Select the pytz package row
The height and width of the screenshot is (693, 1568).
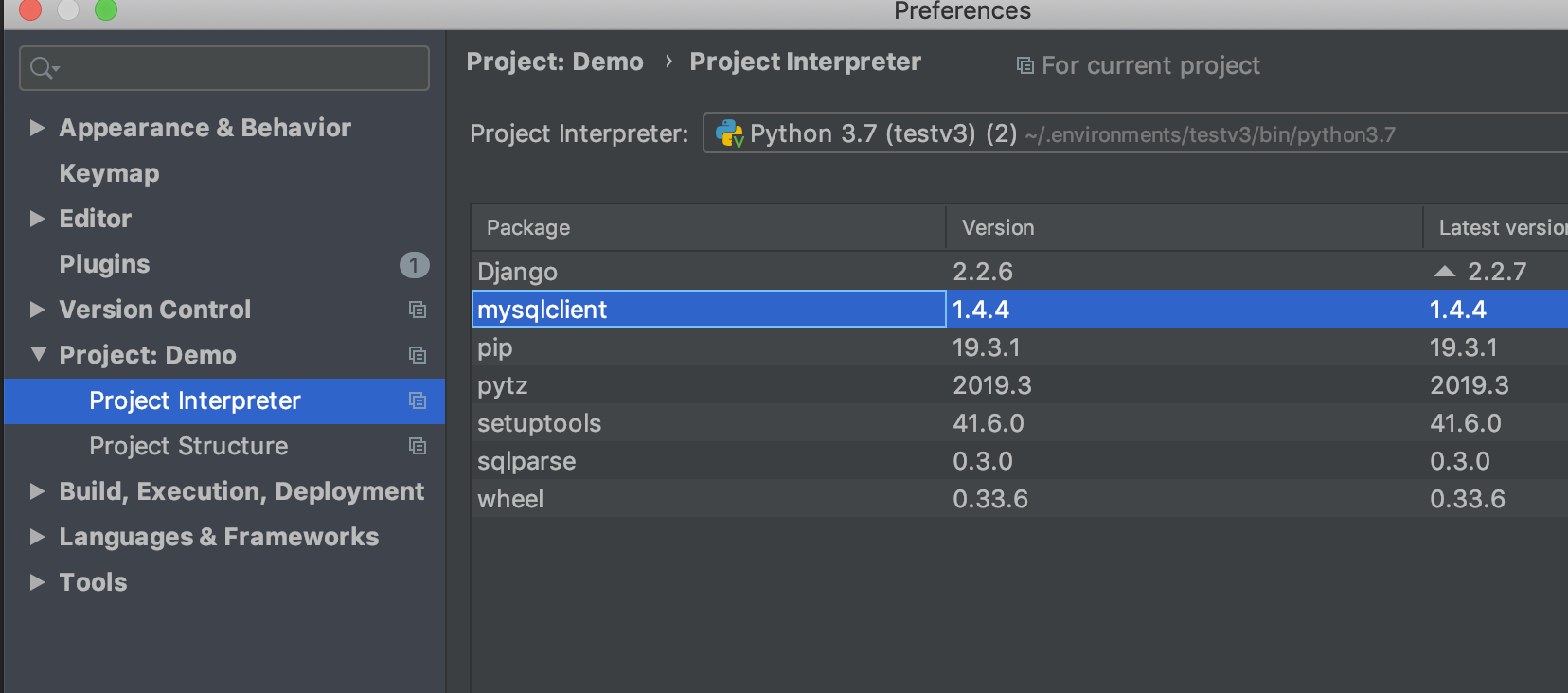point(1020,385)
